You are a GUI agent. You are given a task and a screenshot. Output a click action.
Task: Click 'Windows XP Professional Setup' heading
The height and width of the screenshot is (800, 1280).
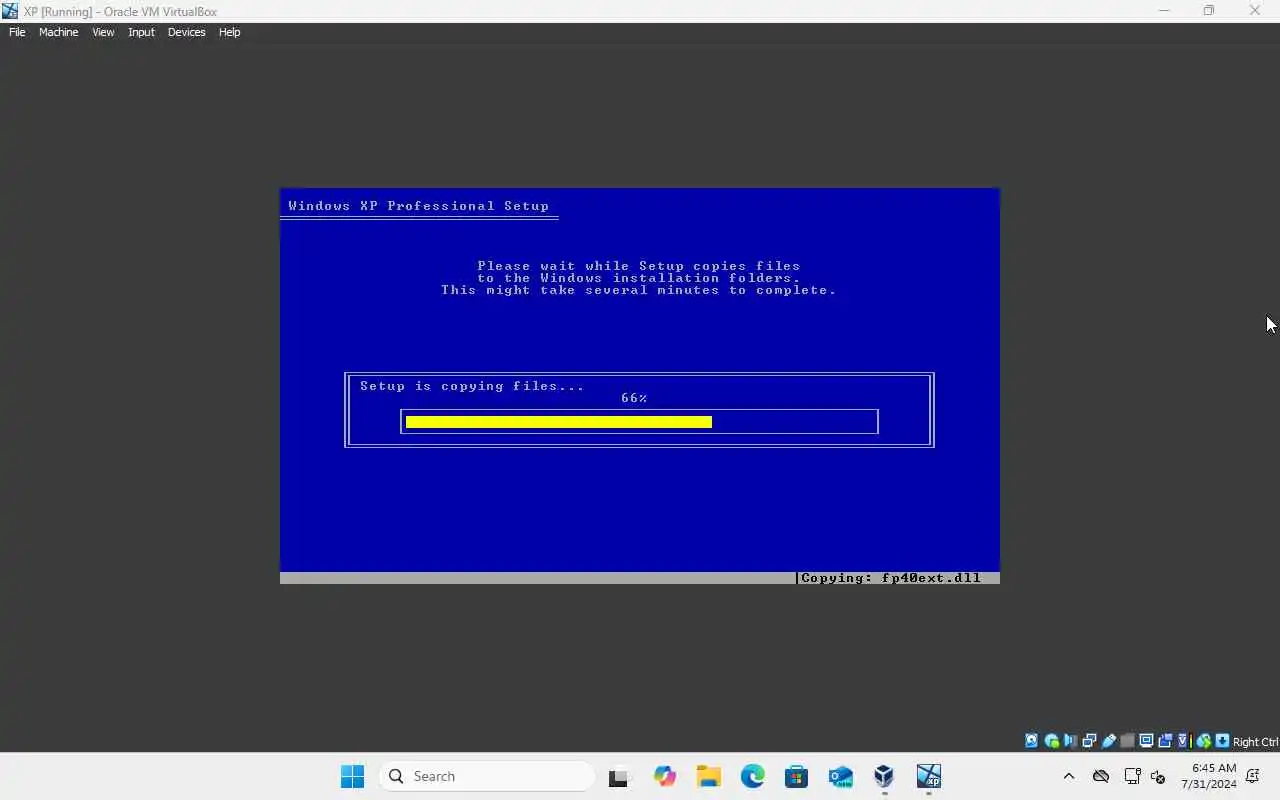coord(418,206)
